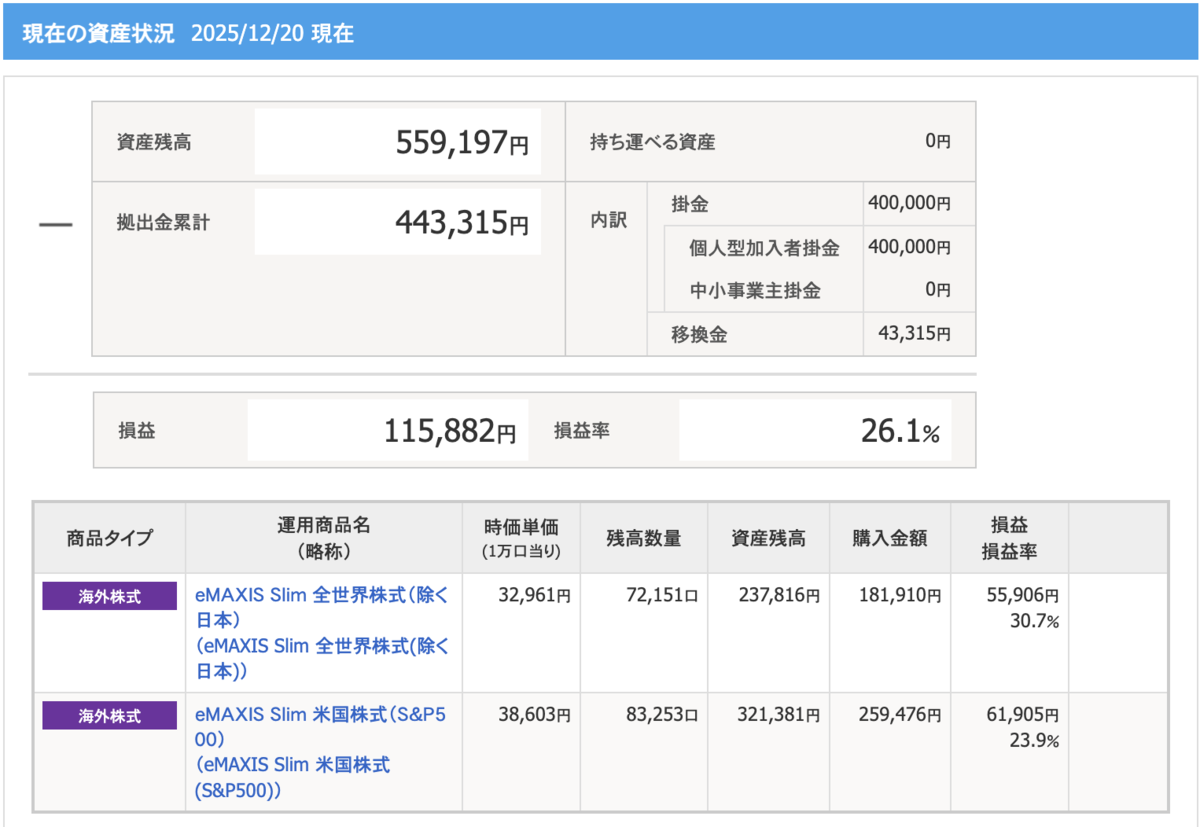Click the 持ち運べる資産 label
1200x827 pixels.
click(x=653, y=142)
